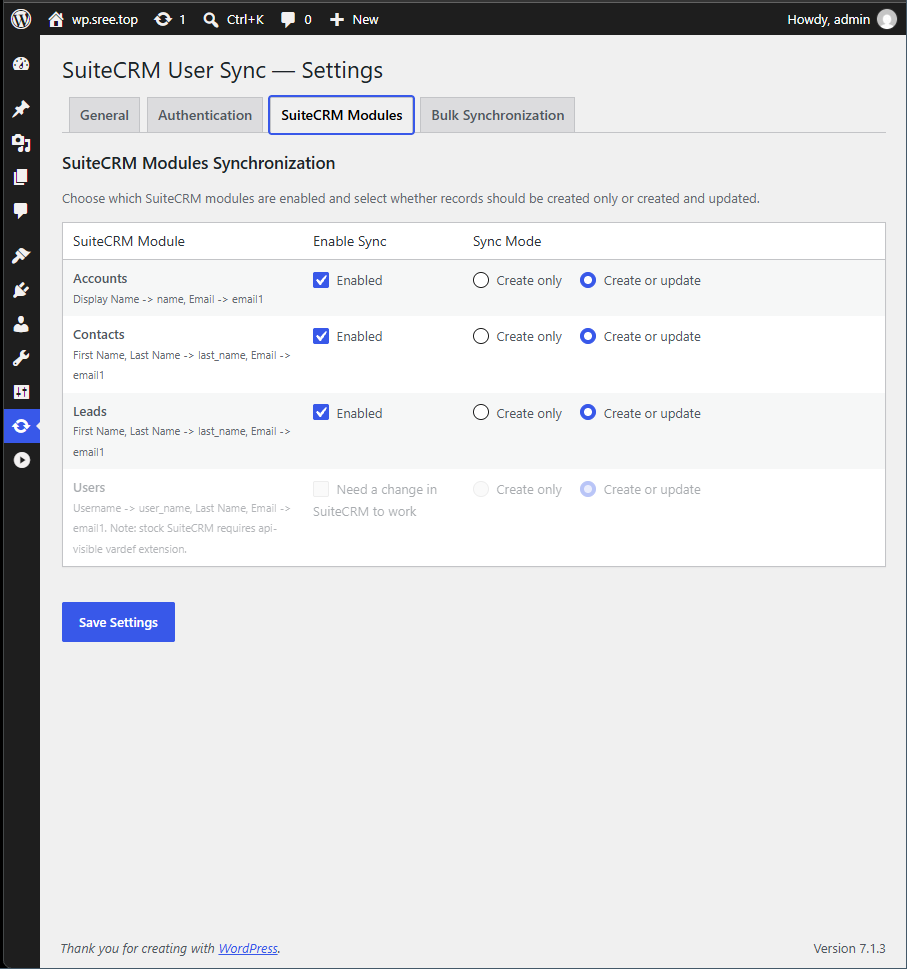Switch to the Authentication tab
The width and height of the screenshot is (907, 969).
click(205, 115)
